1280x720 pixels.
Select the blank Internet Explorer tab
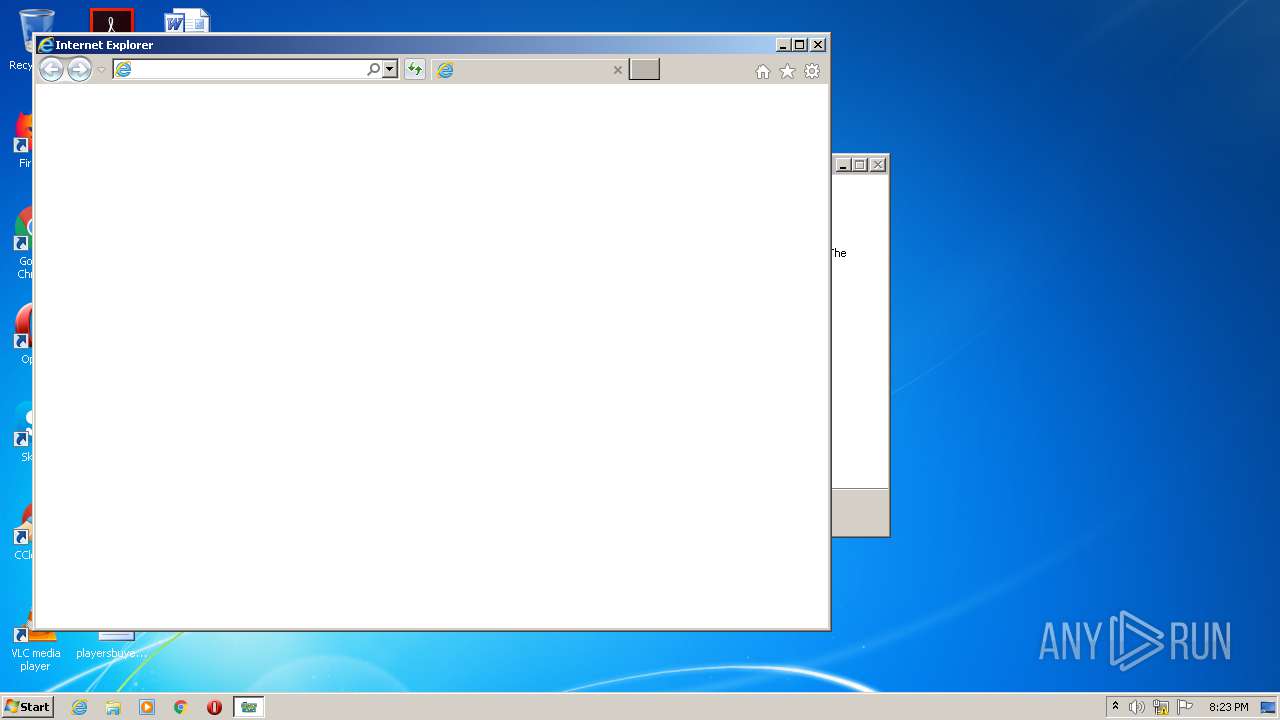(x=529, y=70)
